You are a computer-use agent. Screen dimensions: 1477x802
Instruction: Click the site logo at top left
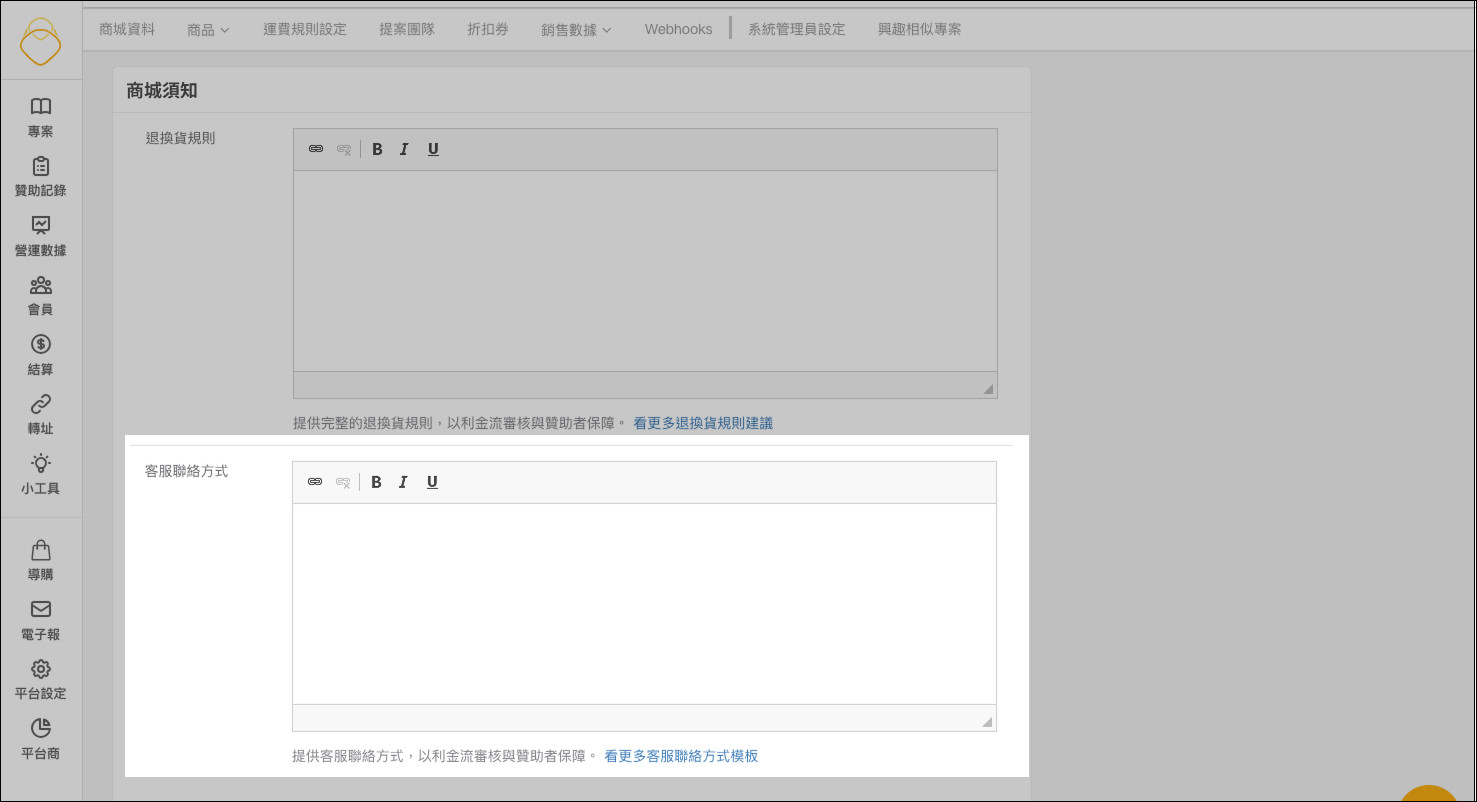[x=41, y=41]
